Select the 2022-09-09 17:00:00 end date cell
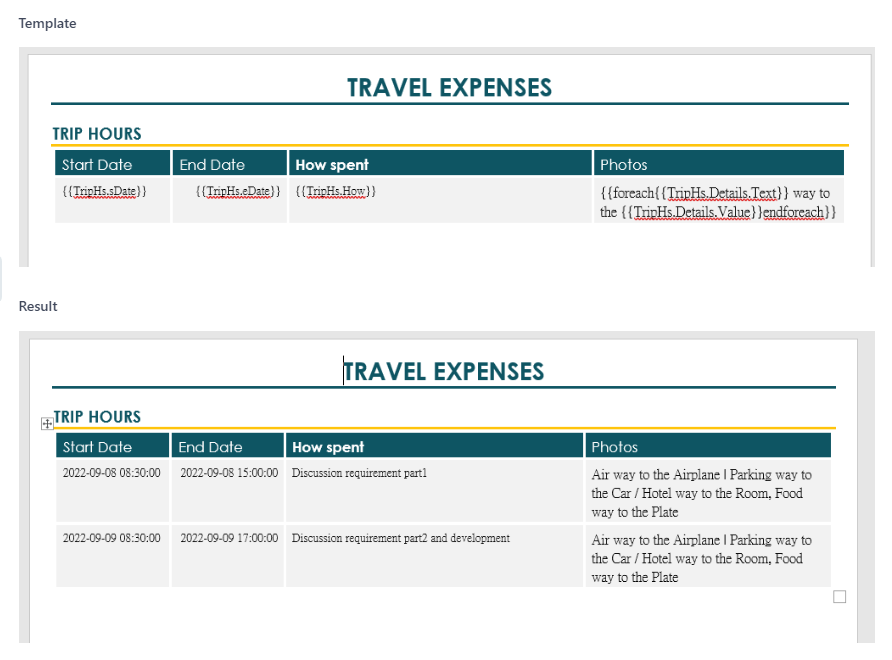The height and width of the screenshot is (660, 892). pos(229,538)
